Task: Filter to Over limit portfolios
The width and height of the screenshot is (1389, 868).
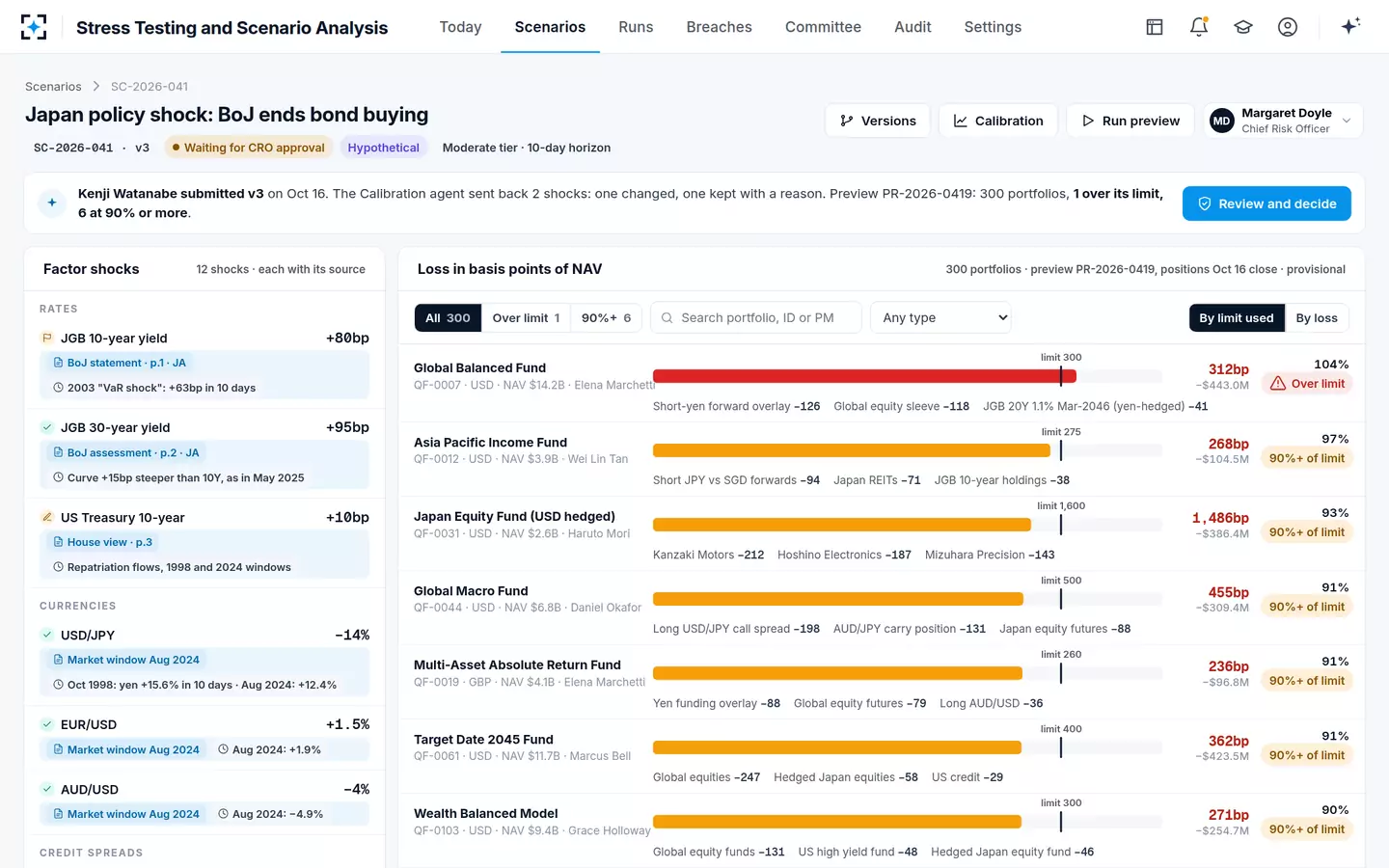Action: [526, 318]
